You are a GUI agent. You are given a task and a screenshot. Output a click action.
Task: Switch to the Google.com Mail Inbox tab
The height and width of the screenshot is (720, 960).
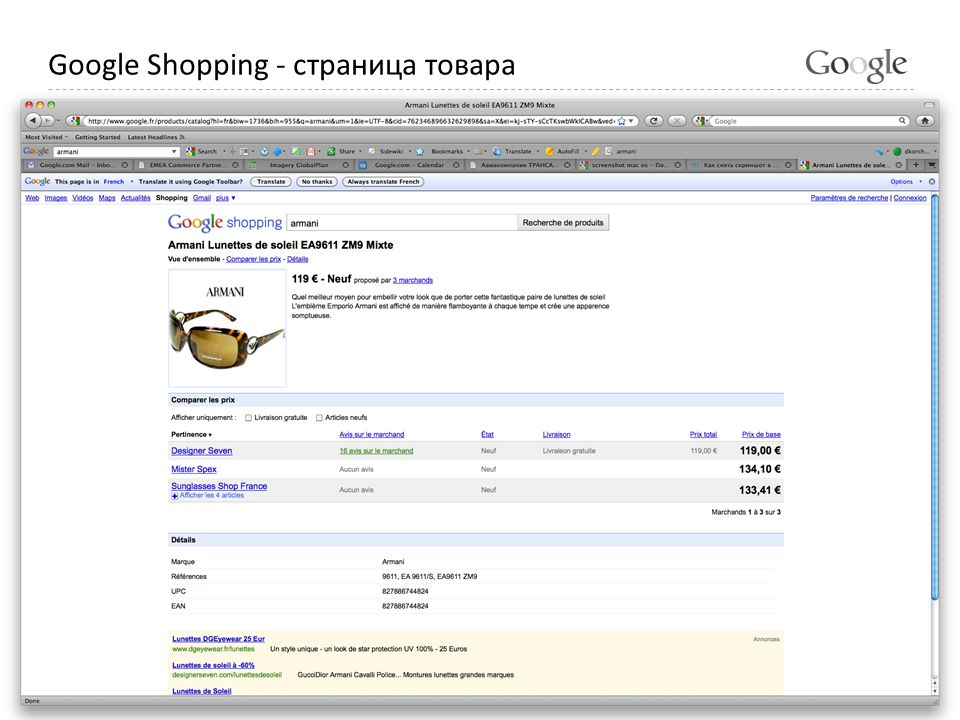tap(77, 165)
